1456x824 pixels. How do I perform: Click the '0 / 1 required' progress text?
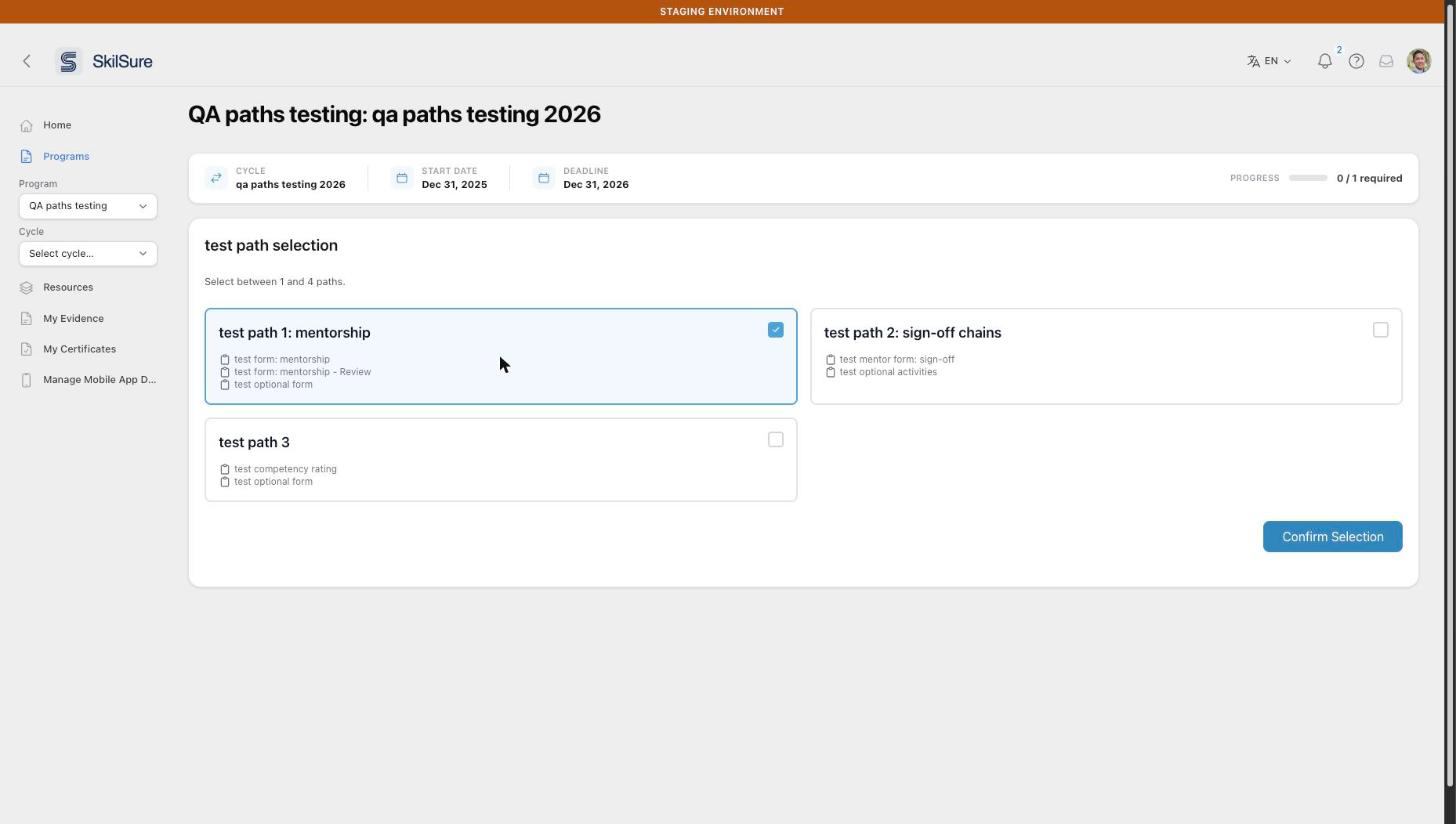[x=1369, y=178]
